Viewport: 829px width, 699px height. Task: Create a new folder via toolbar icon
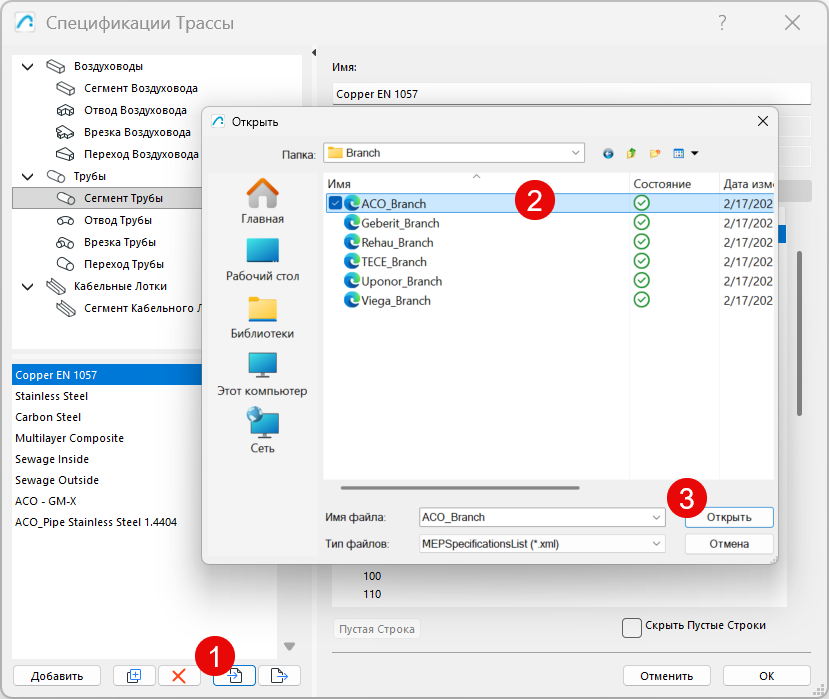click(x=655, y=153)
